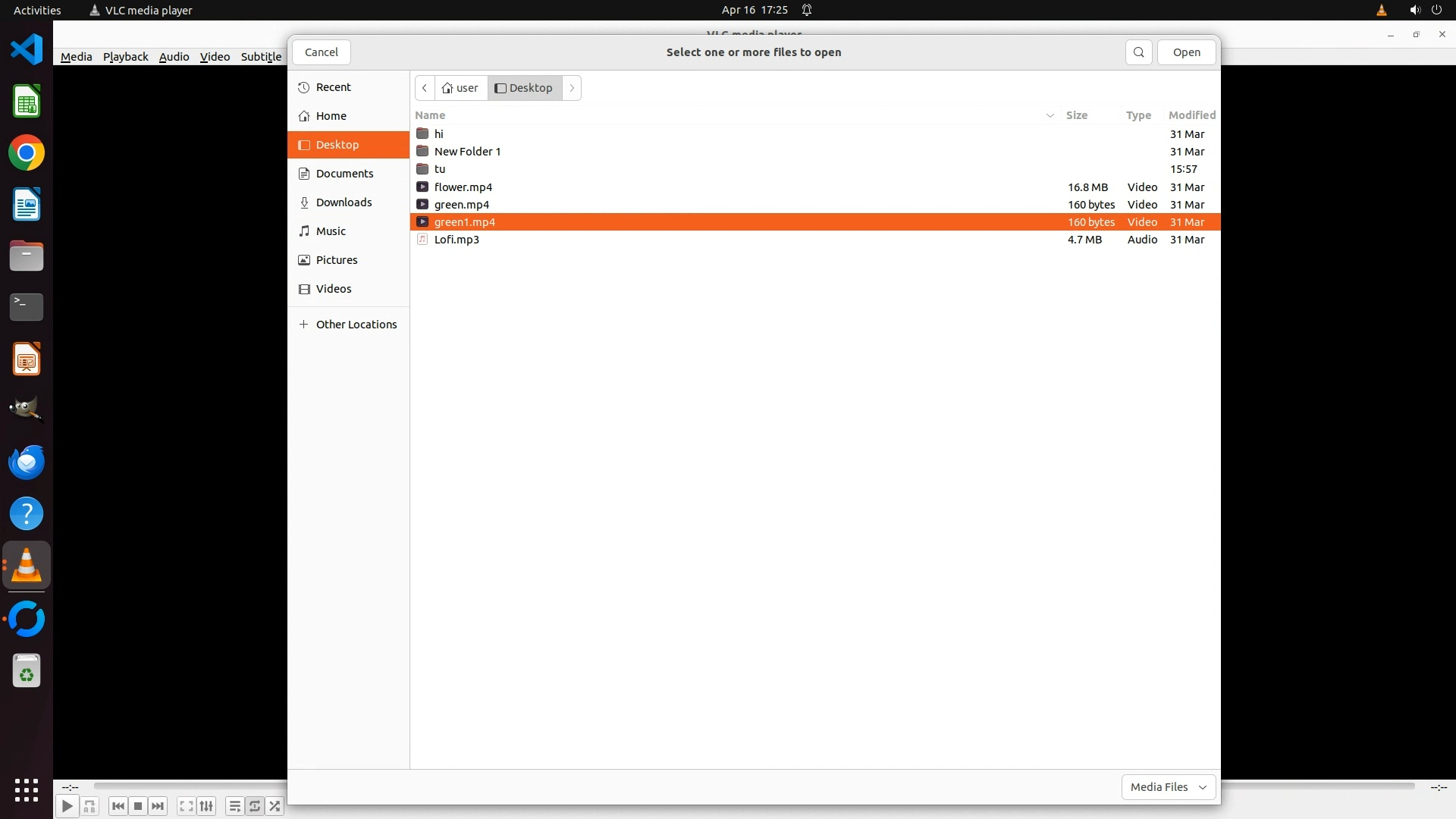The height and width of the screenshot is (819, 1456).
Task: Click the Open button
Action: 1186,52
